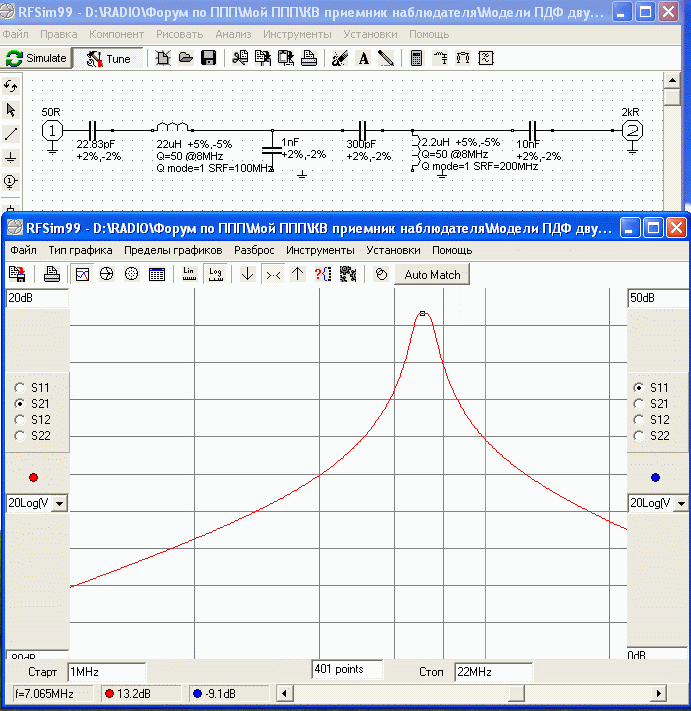
Task: Select the text label A tool
Action: 363,58
